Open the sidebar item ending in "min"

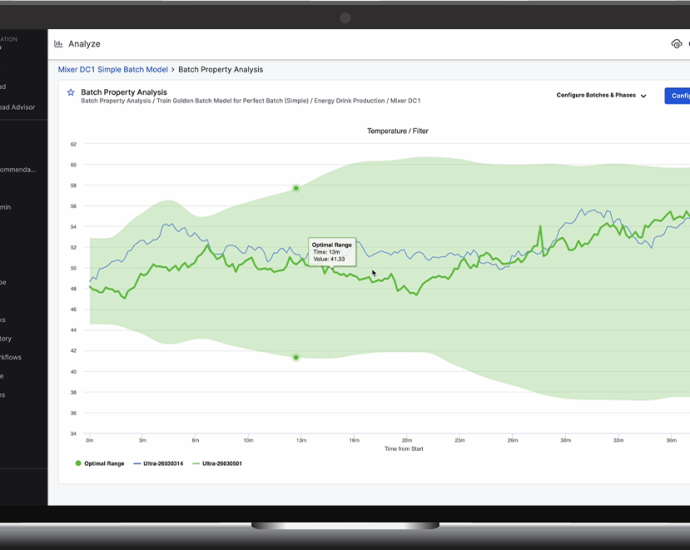[6, 207]
